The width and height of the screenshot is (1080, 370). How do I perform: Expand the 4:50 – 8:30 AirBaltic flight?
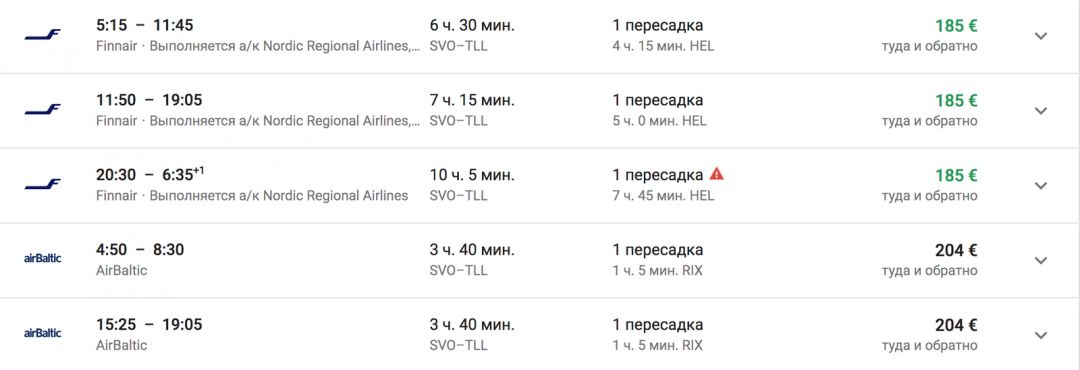(1041, 260)
